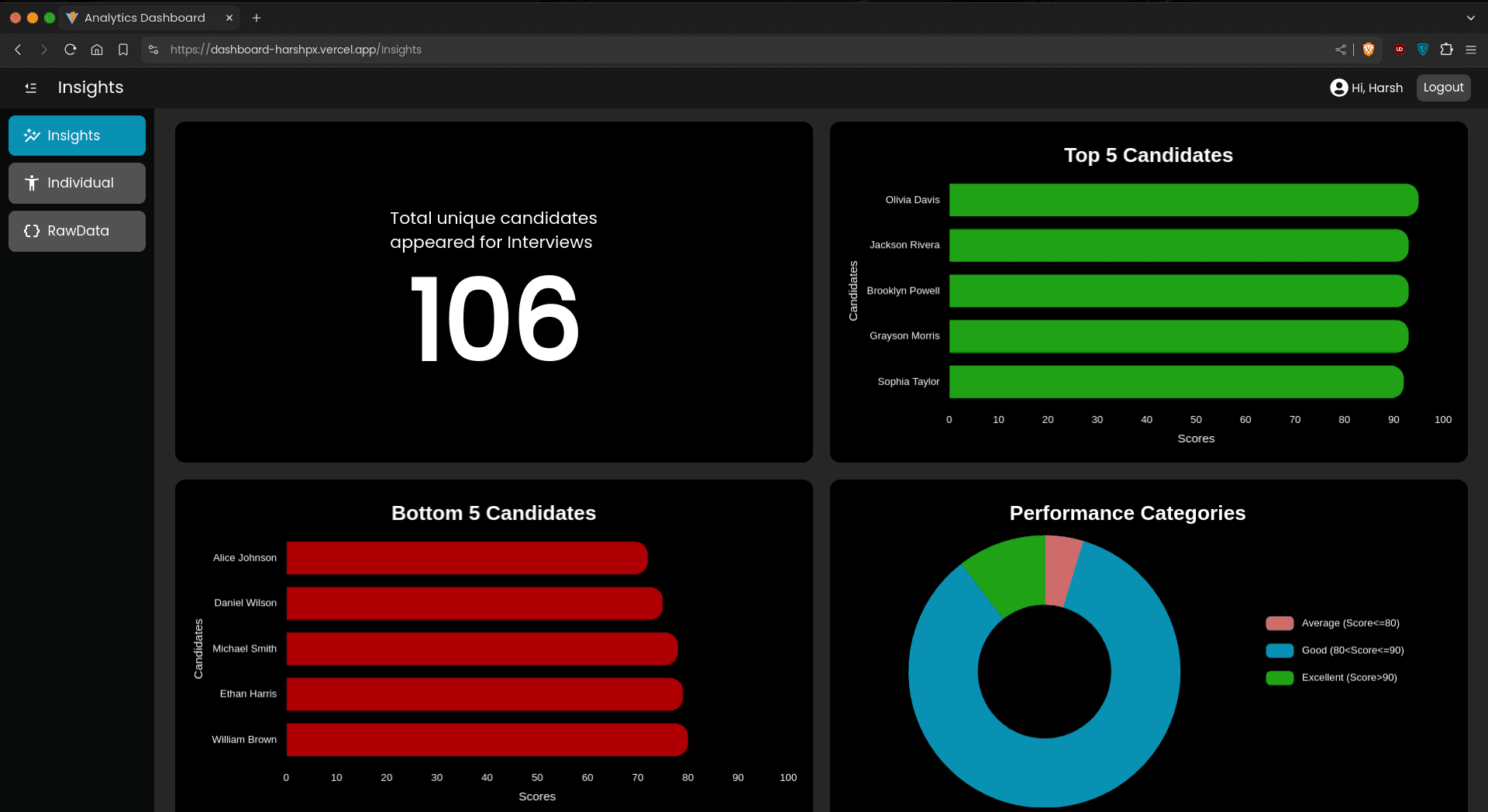This screenshot has width=1488, height=812.
Task: Collapse the sidebar with the menu icon
Action: (31, 88)
